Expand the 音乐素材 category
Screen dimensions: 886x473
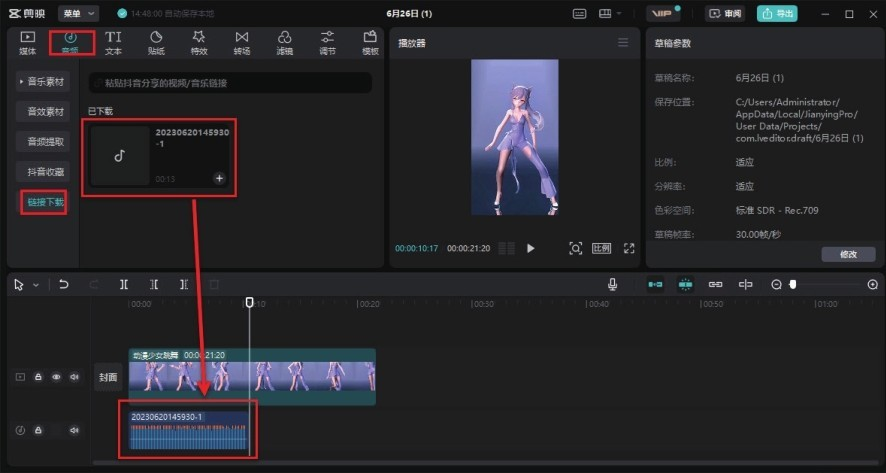(43, 82)
